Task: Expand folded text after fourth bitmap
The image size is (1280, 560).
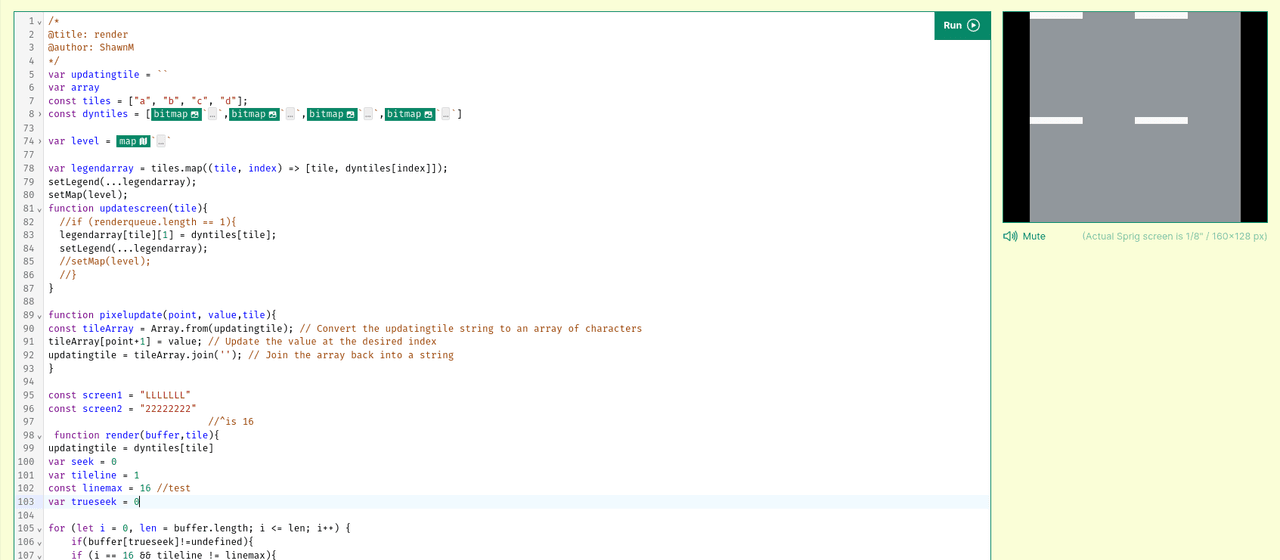Action: click(x=446, y=114)
